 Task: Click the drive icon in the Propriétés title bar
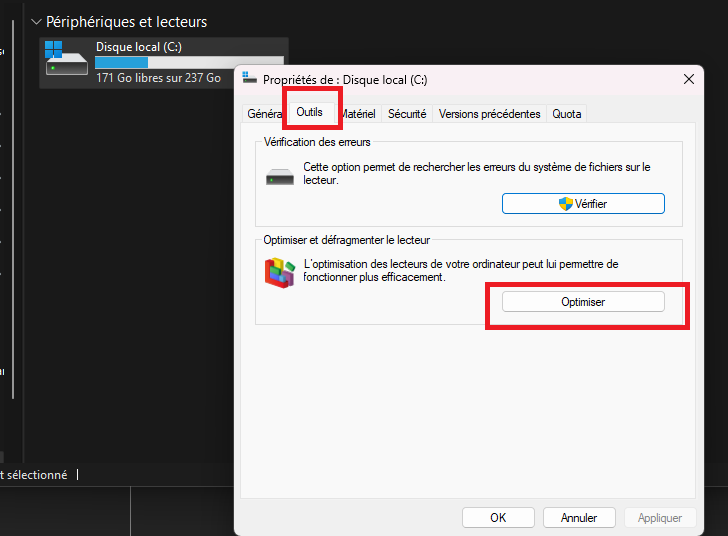click(250, 79)
